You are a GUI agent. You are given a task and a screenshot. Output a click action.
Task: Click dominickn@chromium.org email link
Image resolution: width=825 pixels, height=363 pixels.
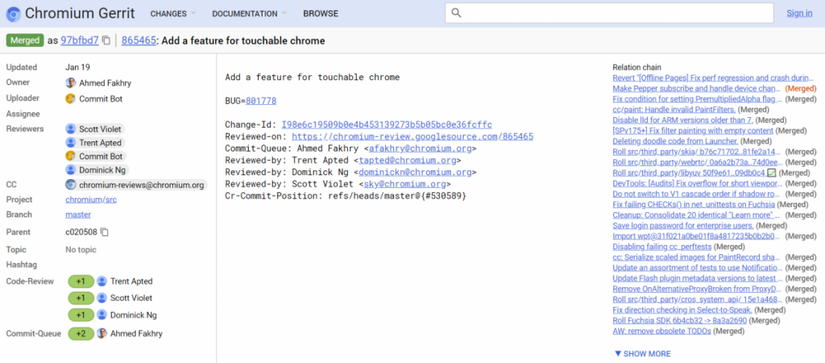pos(415,172)
